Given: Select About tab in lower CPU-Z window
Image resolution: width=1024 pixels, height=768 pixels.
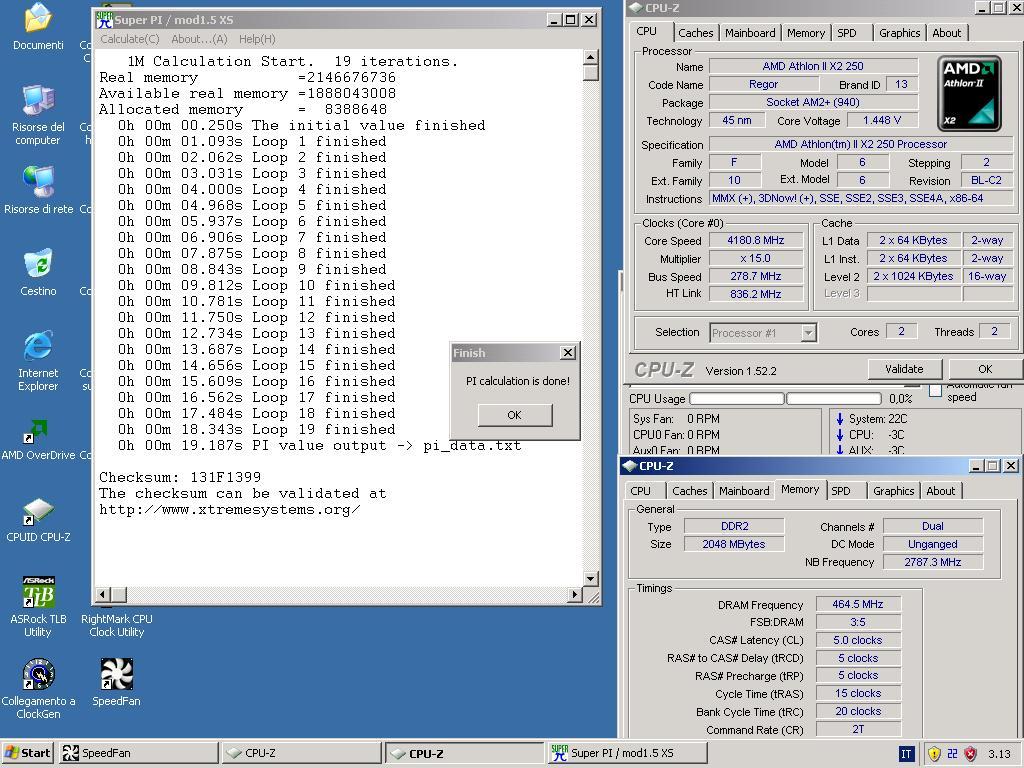Looking at the screenshot, I should [x=940, y=490].
